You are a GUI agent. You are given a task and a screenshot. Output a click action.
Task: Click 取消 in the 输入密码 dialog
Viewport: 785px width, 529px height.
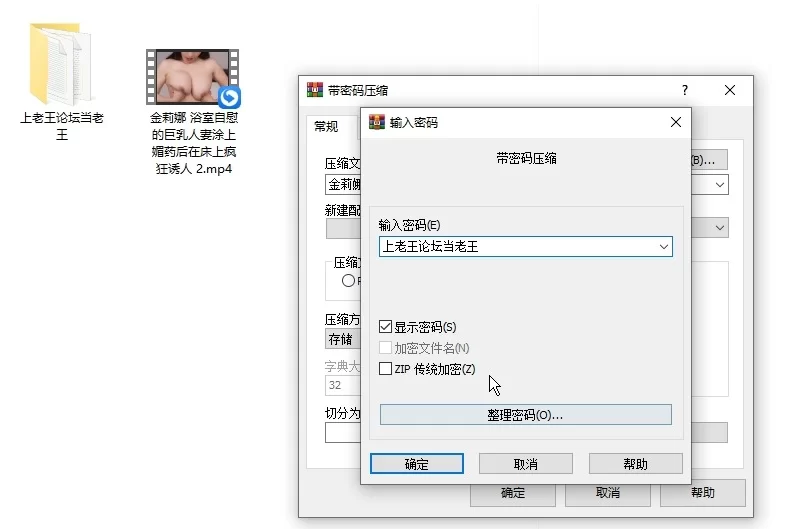526,464
